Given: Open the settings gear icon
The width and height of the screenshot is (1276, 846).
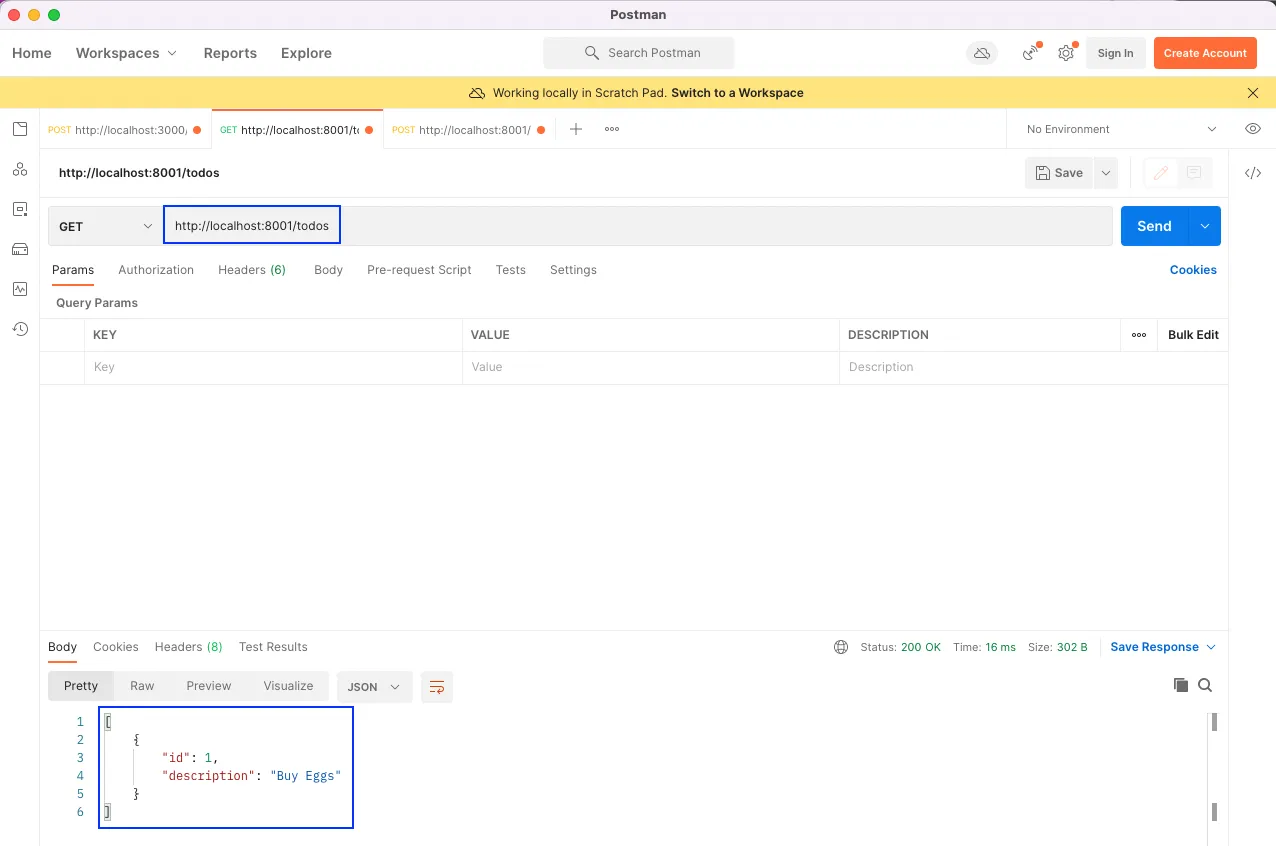Looking at the screenshot, I should coord(1066,53).
